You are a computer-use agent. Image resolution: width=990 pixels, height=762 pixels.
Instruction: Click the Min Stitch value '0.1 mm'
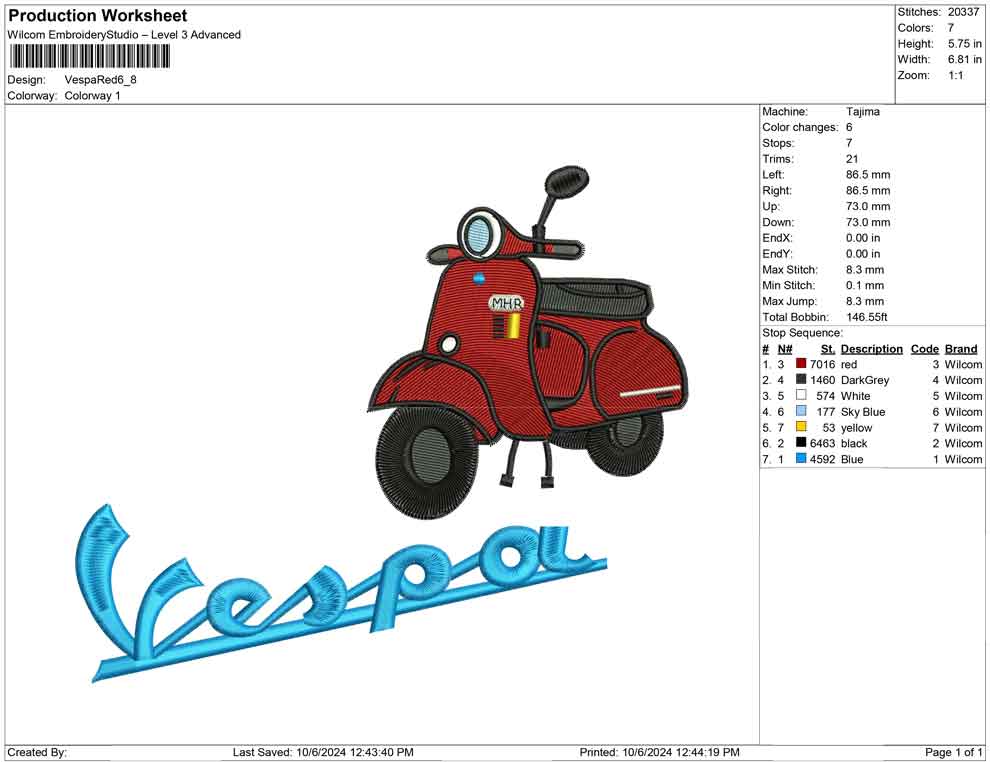[x=865, y=285]
